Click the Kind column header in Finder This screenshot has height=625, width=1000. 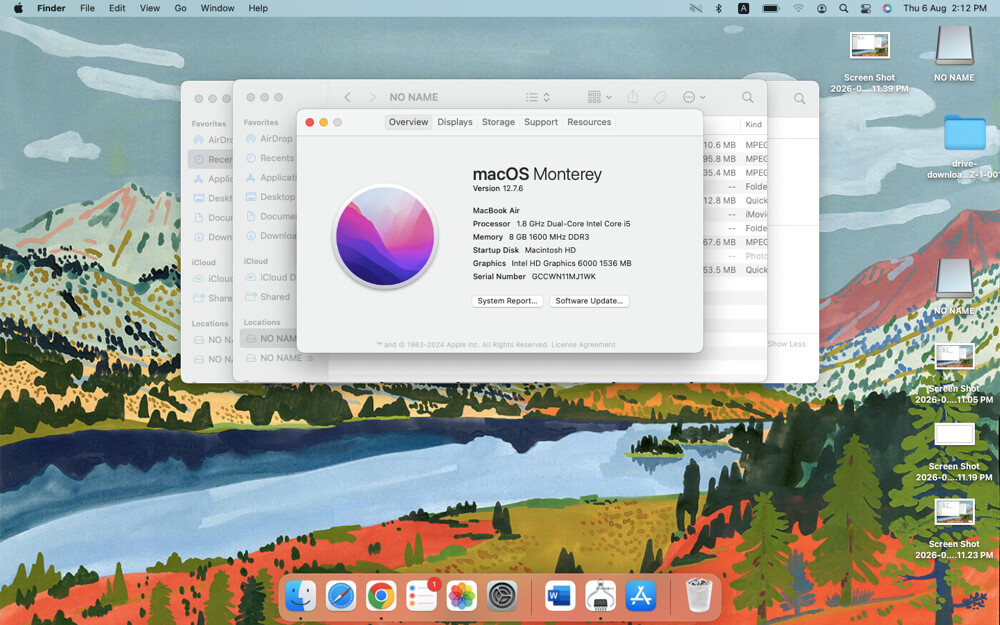(x=753, y=124)
